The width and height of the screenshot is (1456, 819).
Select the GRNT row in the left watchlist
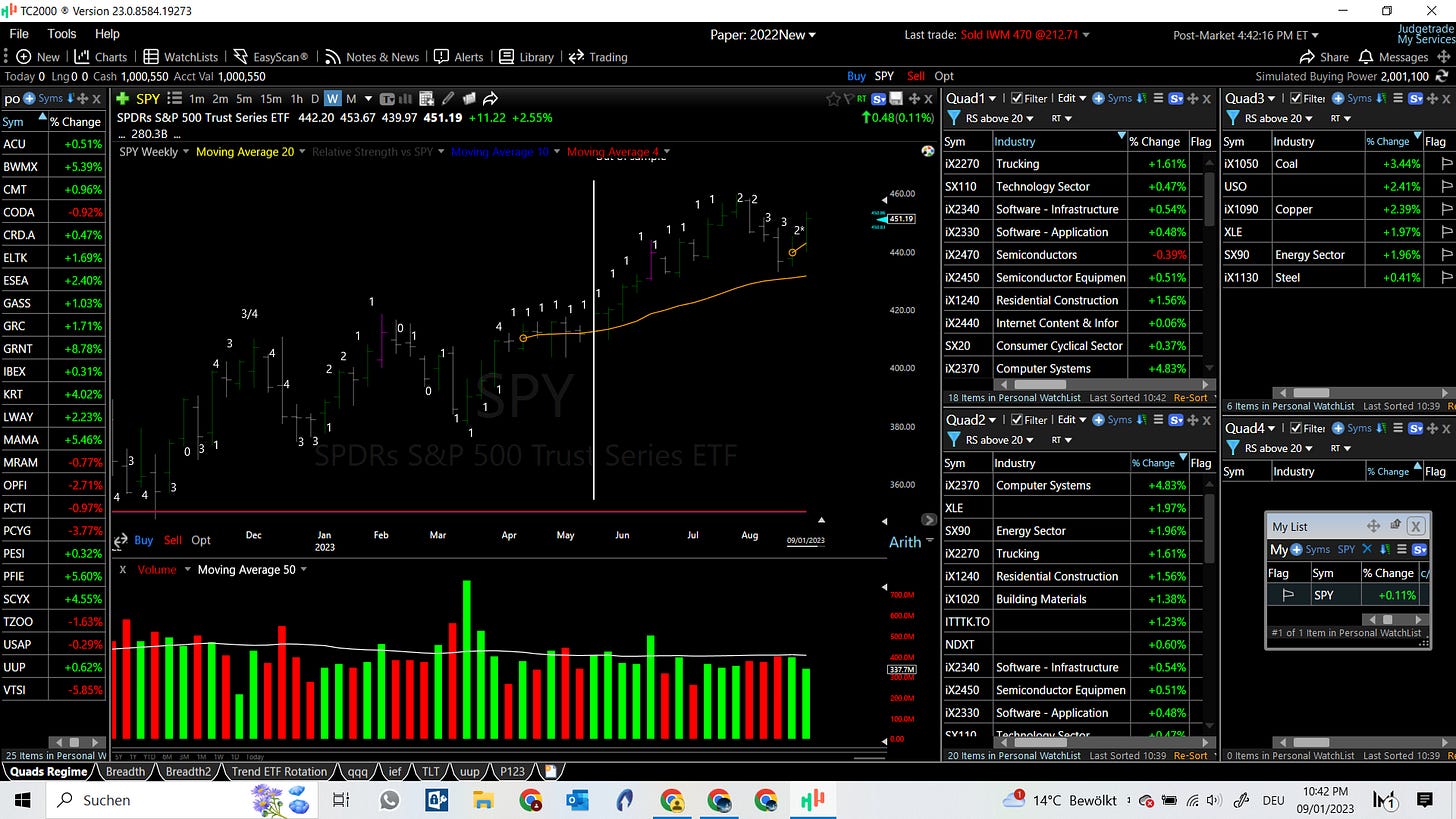(52, 348)
